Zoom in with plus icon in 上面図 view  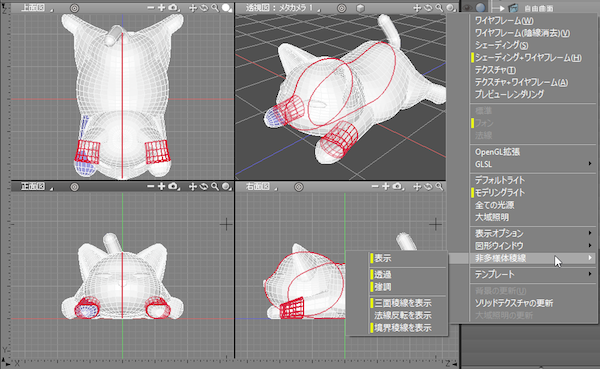pyautogui.click(x=161, y=8)
